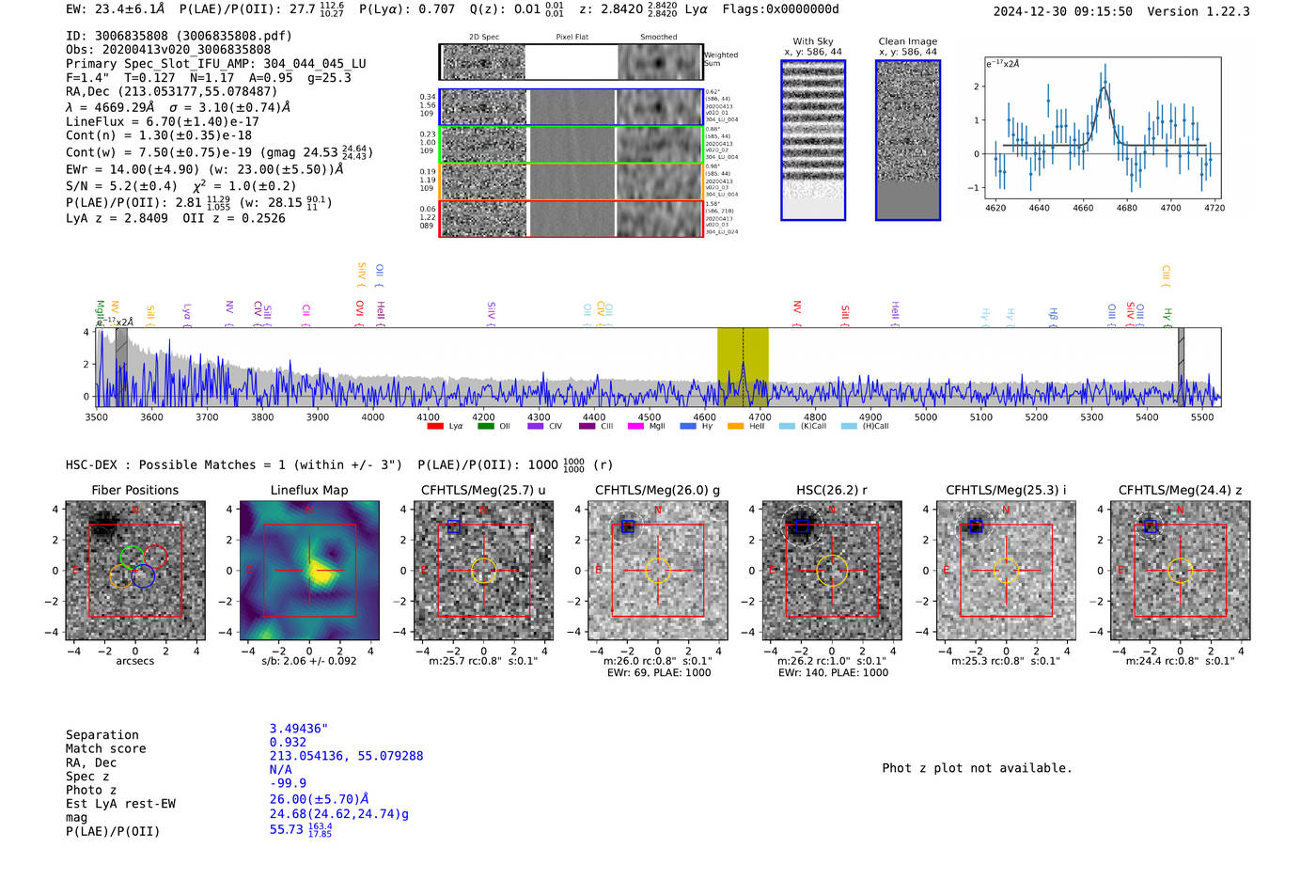Click the OII green legend swatch
This screenshot has height=896, width=1316.
(485, 426)
